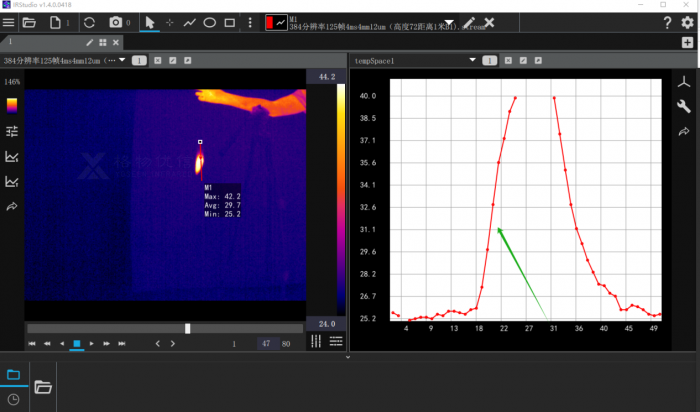Click the current frame number field
This screenshot has height=412, width=700.
266,344
